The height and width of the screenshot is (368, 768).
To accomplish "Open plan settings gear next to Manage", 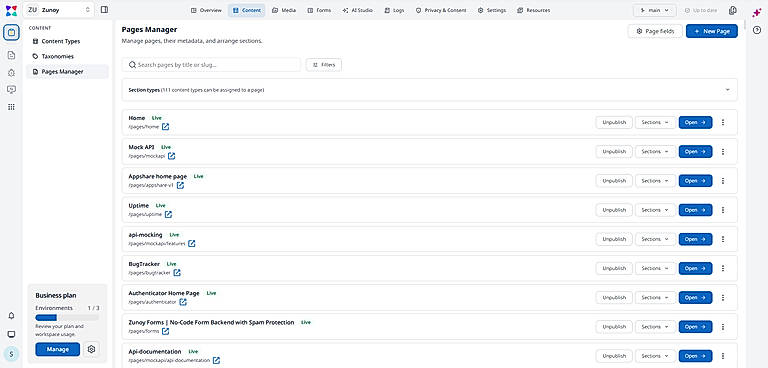I will coord(91,349).
